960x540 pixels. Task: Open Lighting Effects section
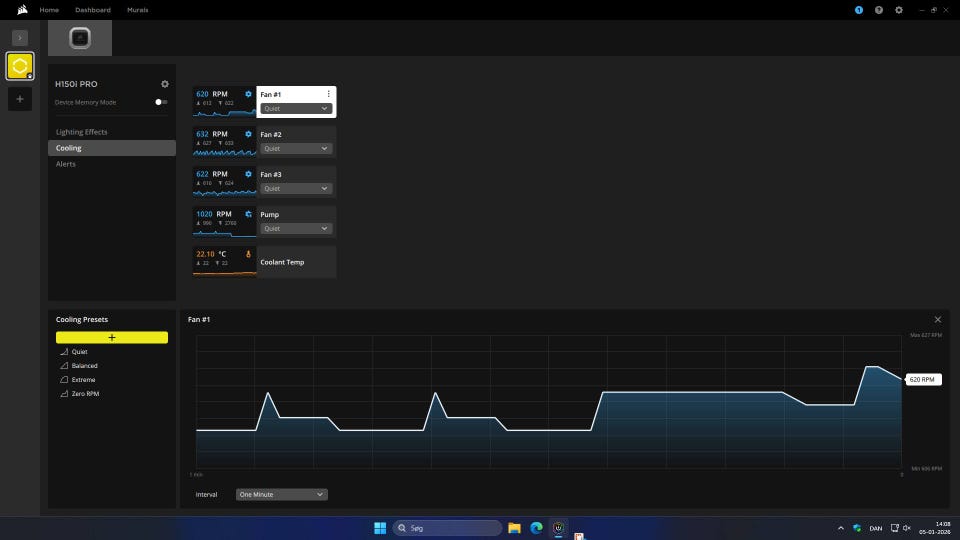click(81, 132)
